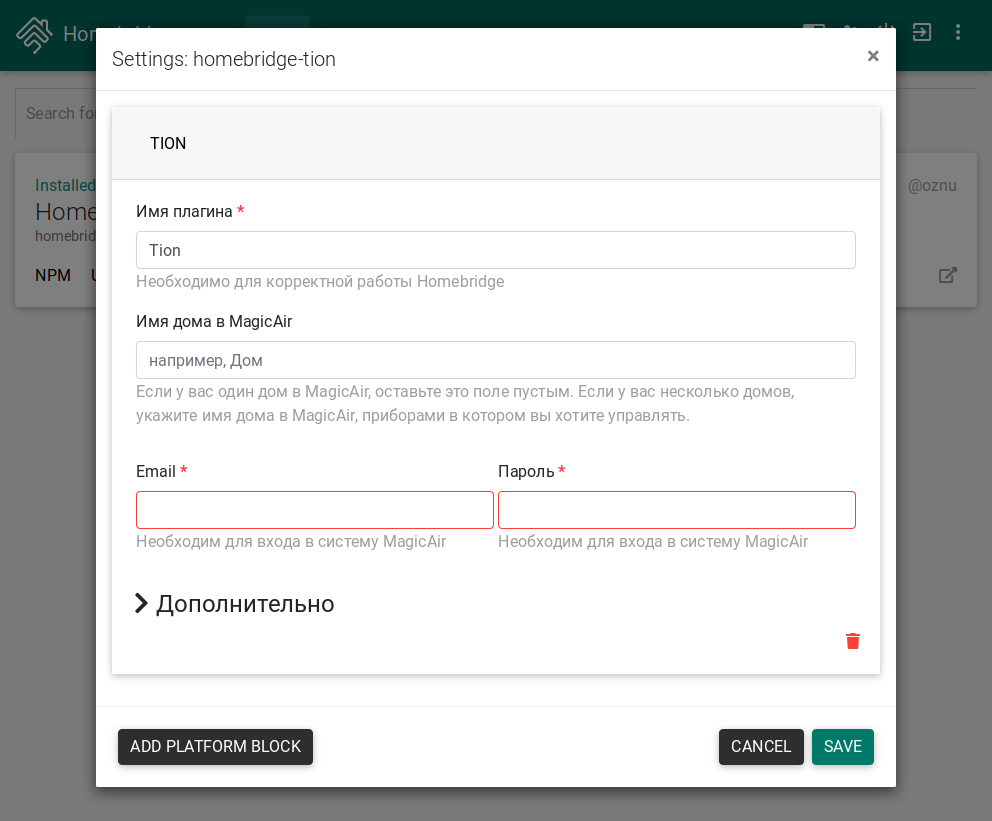Click the Необходимо для корректной работы Homebridge hint
992x821 pixels.
pyautogui.click(x=320, y=281)
